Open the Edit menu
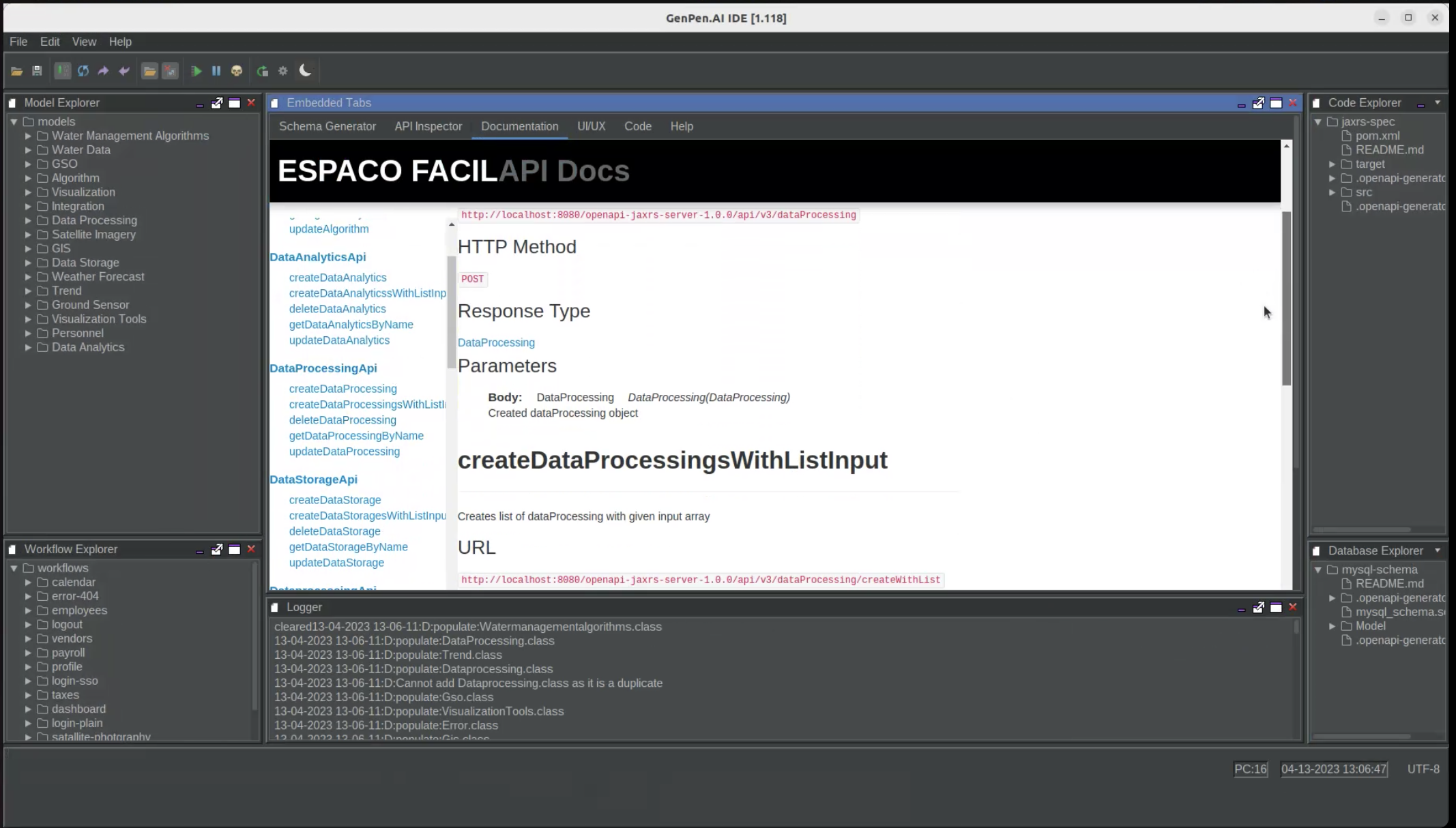 tap(50, 42)
